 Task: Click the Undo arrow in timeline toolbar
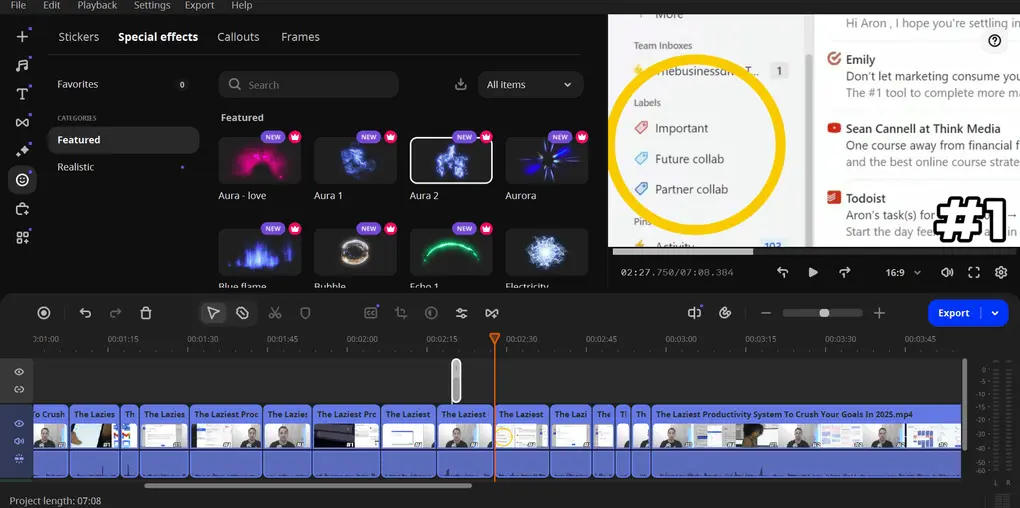coord(85,313)
